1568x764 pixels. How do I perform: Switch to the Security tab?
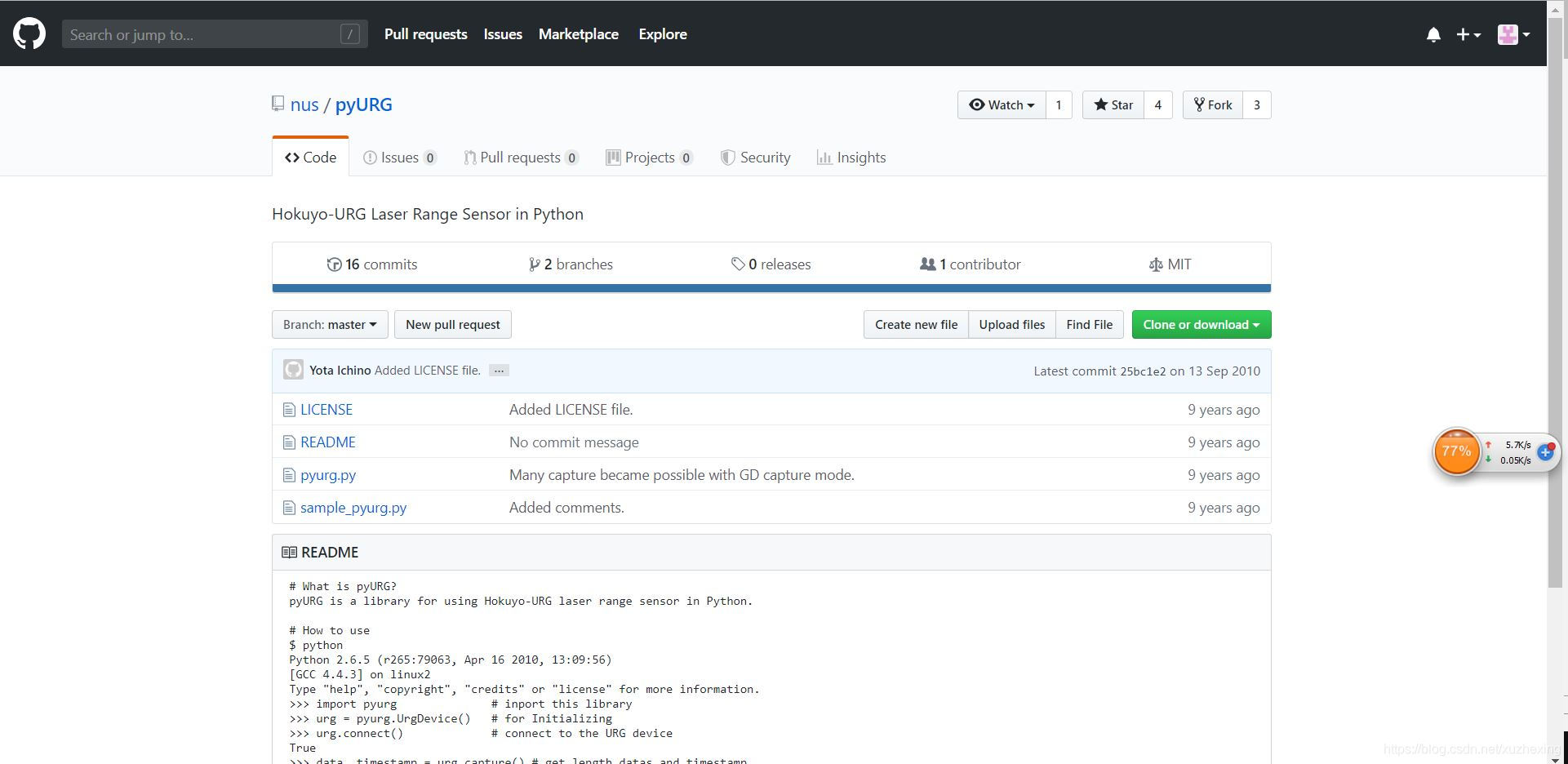755,158
